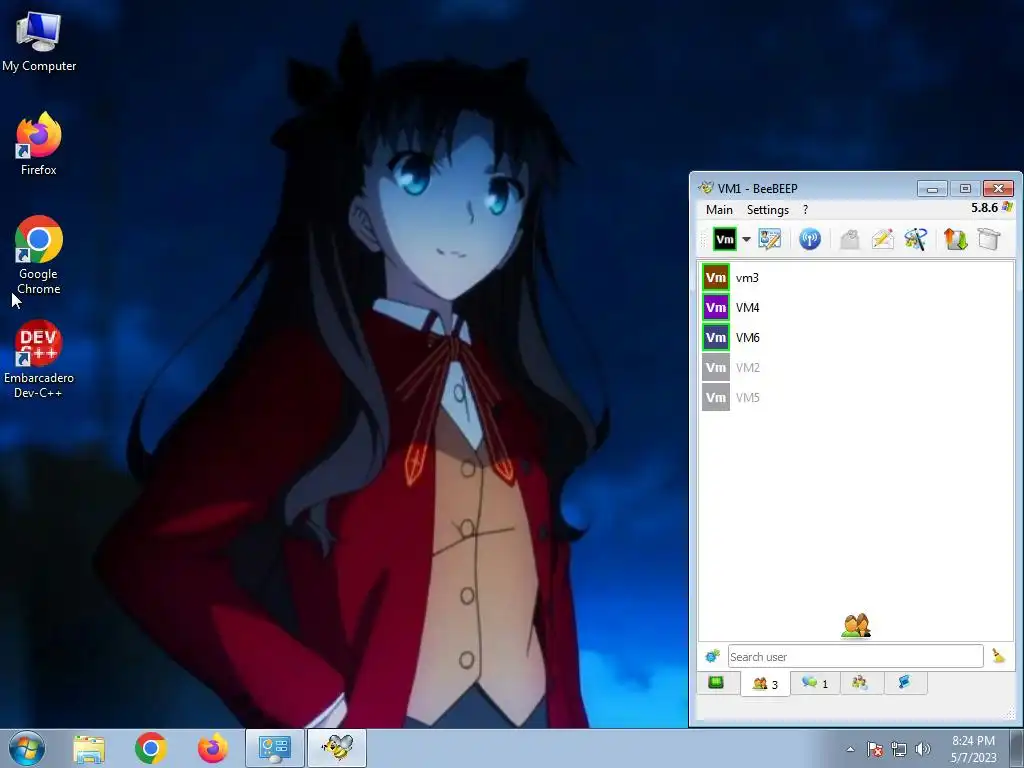Click the Action Center flag tray icon
1024x768 pixels.
tap(874, 749)
